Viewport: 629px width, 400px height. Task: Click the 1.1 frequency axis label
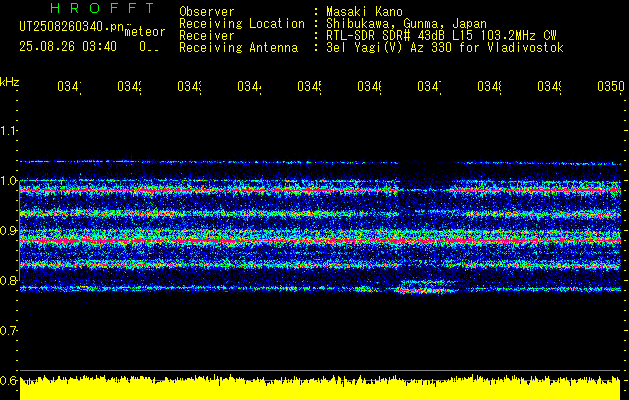point(8,131)
